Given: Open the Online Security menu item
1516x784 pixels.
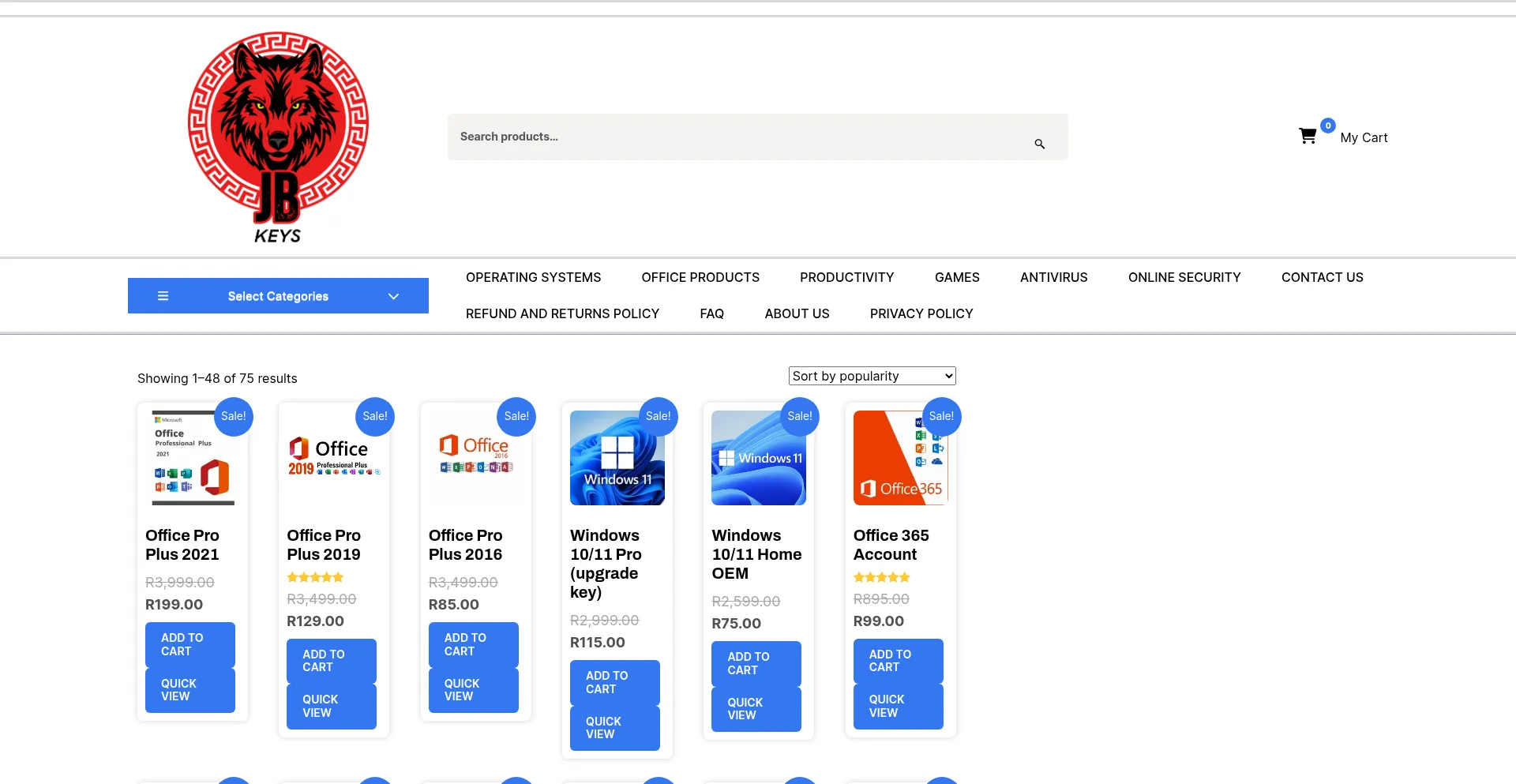Looking at the screenshot, I should pyautogui.click(x=1184, y=277).
